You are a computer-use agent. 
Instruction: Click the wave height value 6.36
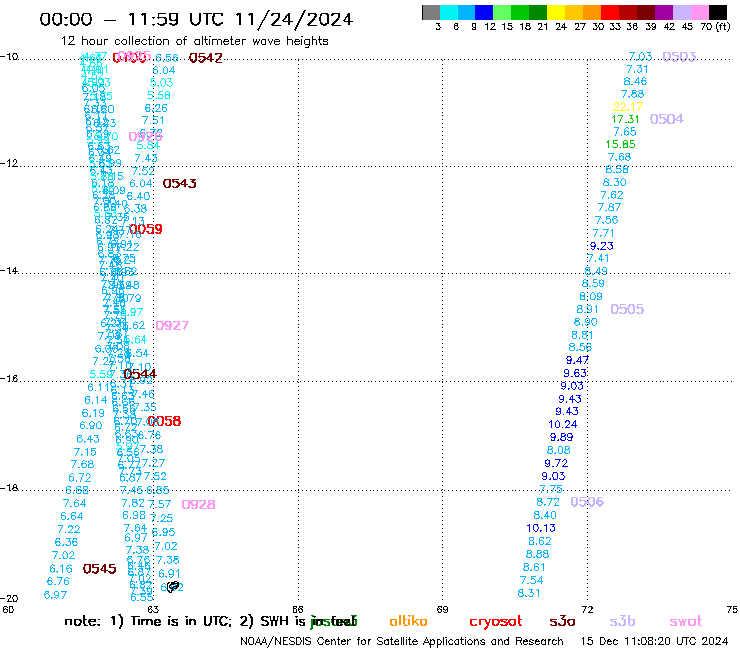pos(66,542)
